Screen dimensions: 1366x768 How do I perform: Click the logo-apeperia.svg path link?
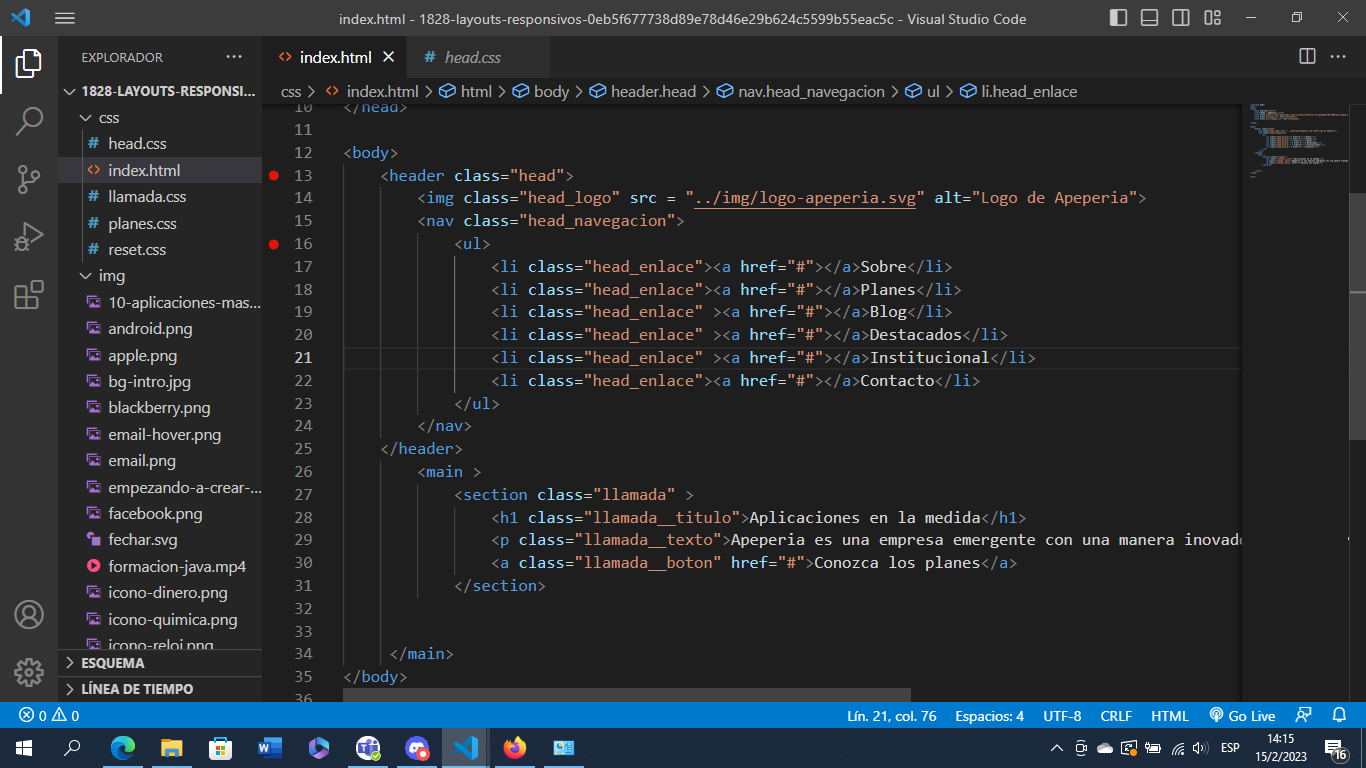tap(805, 198)
